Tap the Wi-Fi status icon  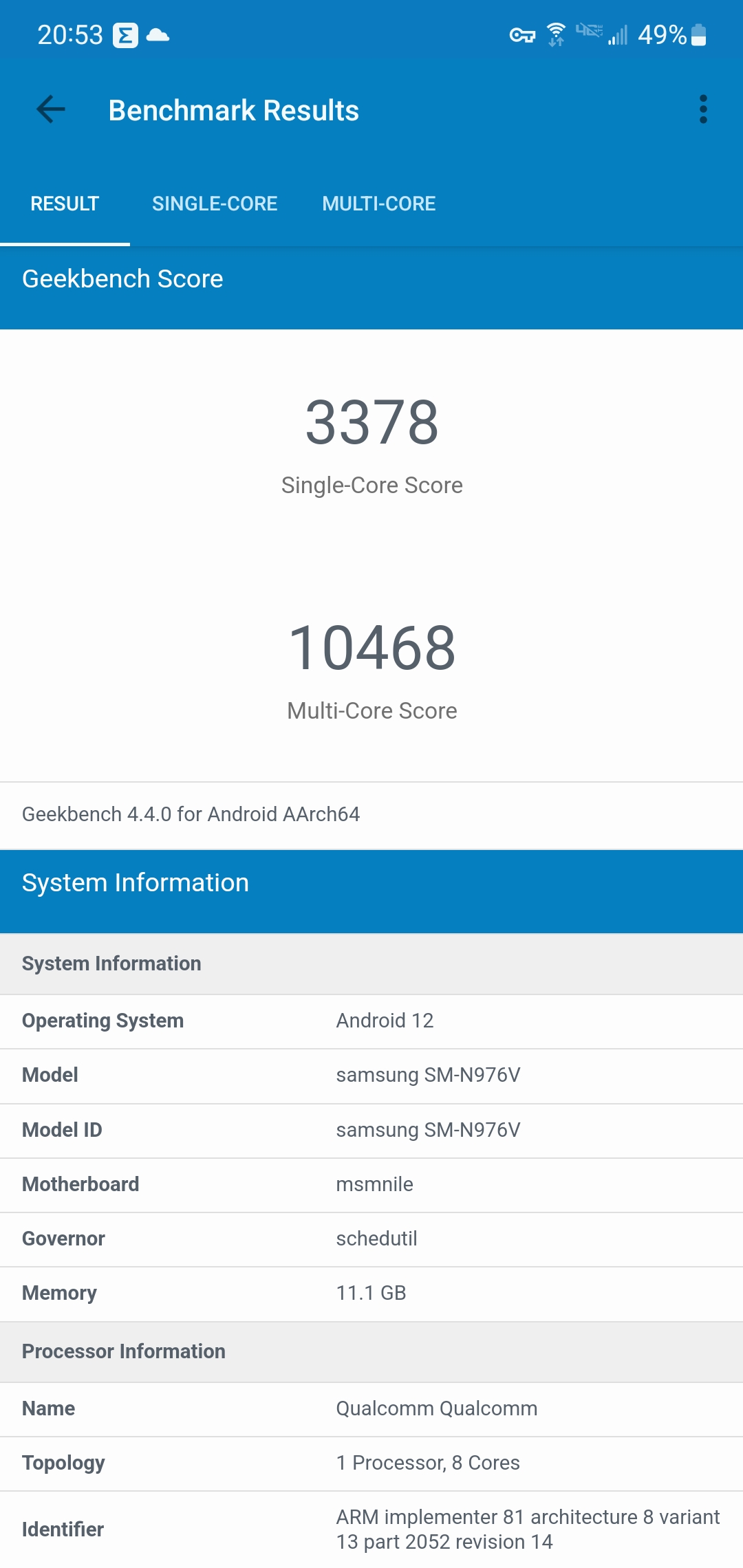click(556, 34)
